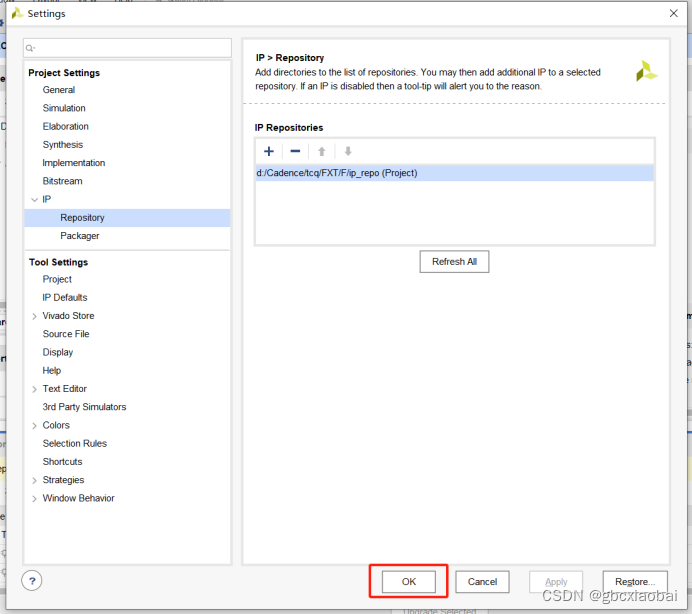692x614 pixels.
Task: Open Selection Rules settings
Action: (75, 443)
